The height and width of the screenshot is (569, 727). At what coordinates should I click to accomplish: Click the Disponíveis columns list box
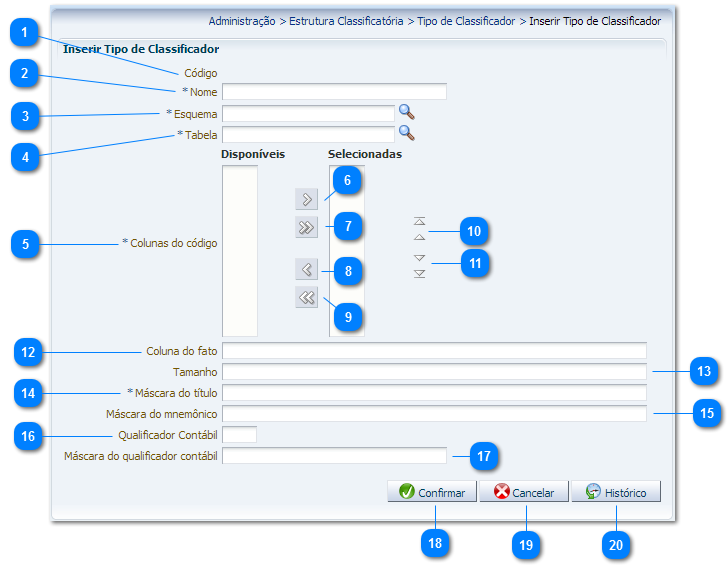click(240, 250)
